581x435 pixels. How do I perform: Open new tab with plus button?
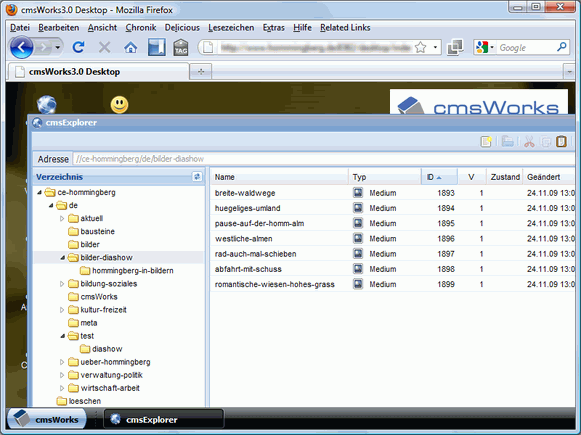pyautogui.click(x=201, y=72)
